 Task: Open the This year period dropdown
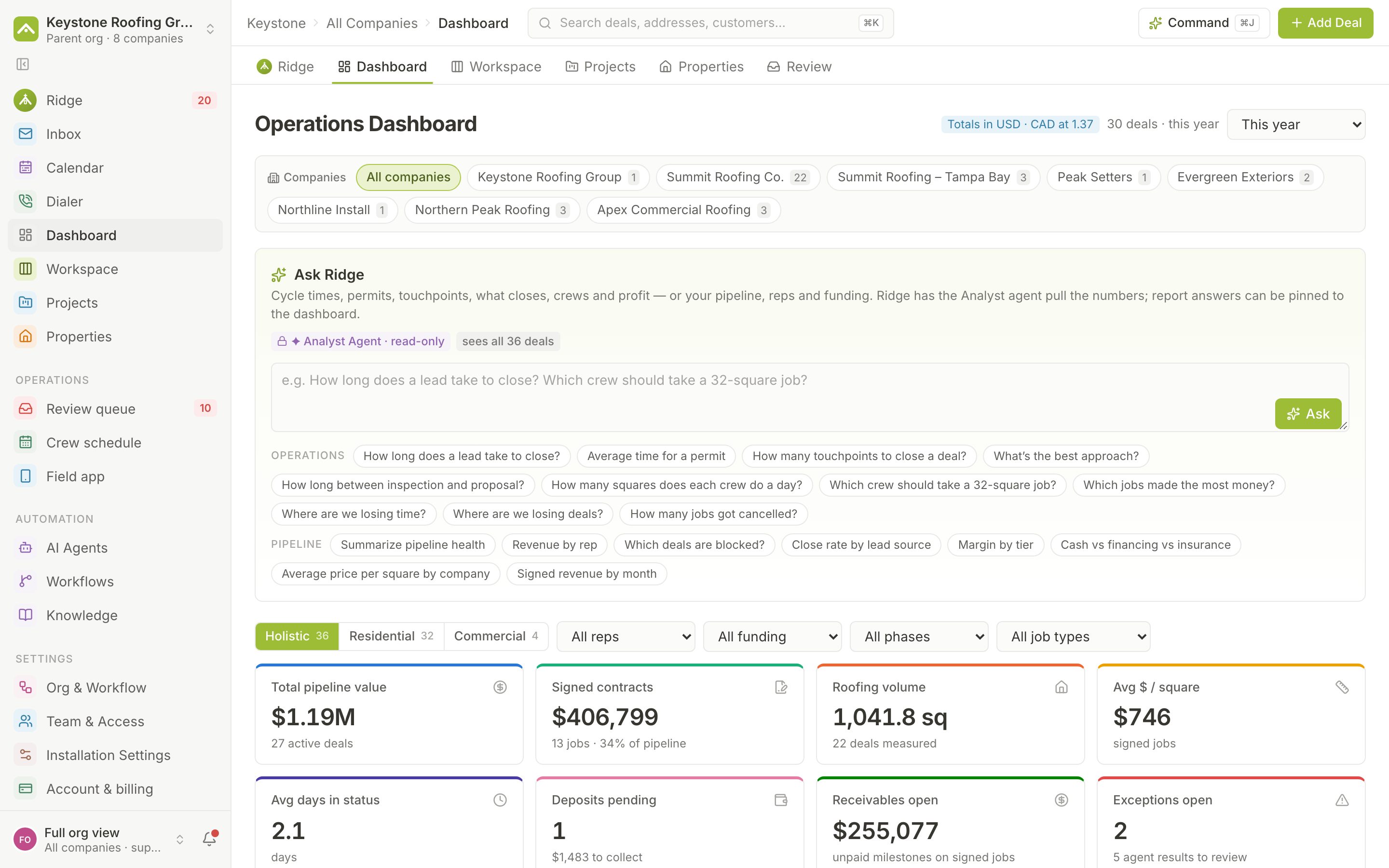(1296, 124)
